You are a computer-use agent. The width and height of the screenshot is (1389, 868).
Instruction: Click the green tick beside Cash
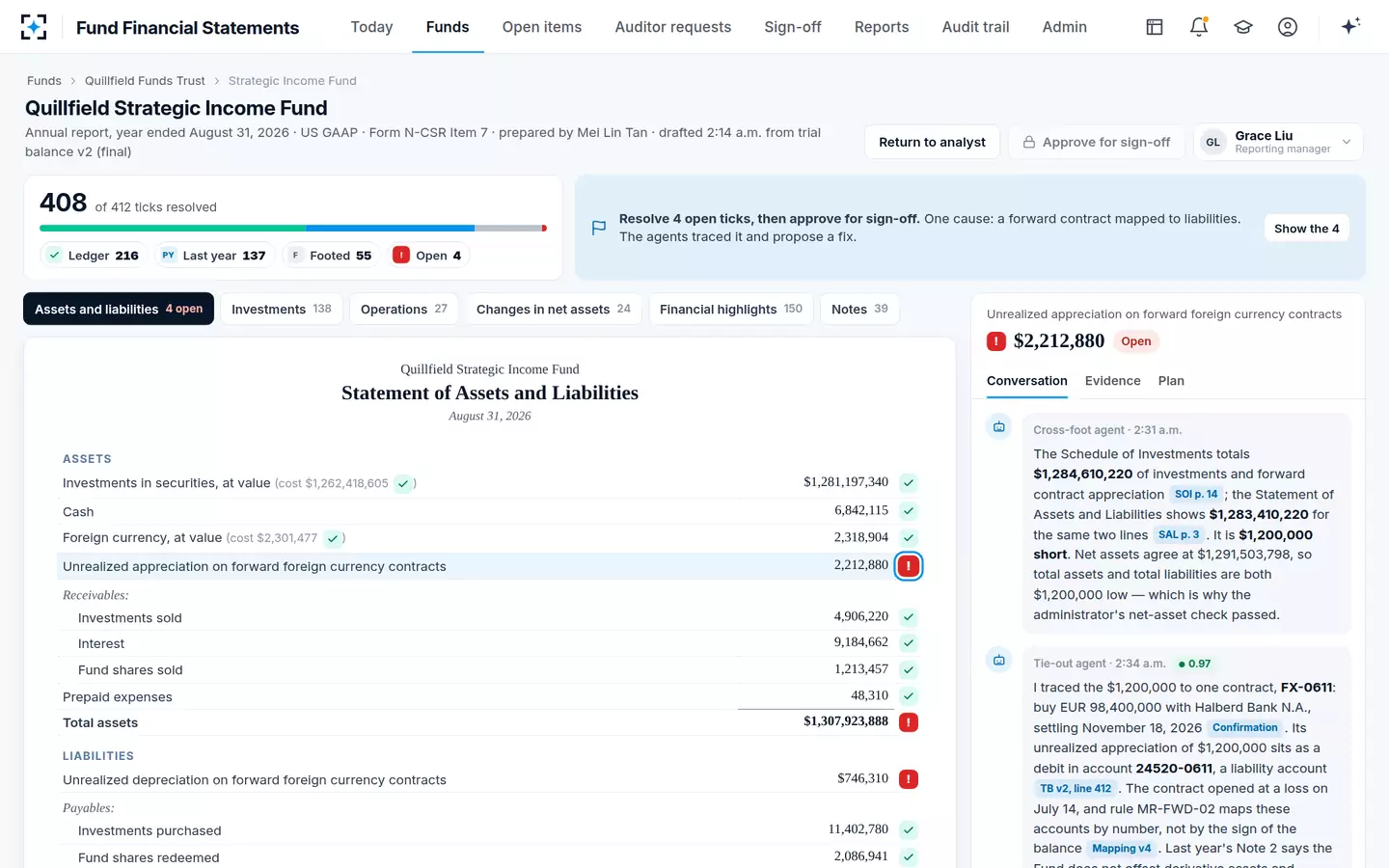909,511
